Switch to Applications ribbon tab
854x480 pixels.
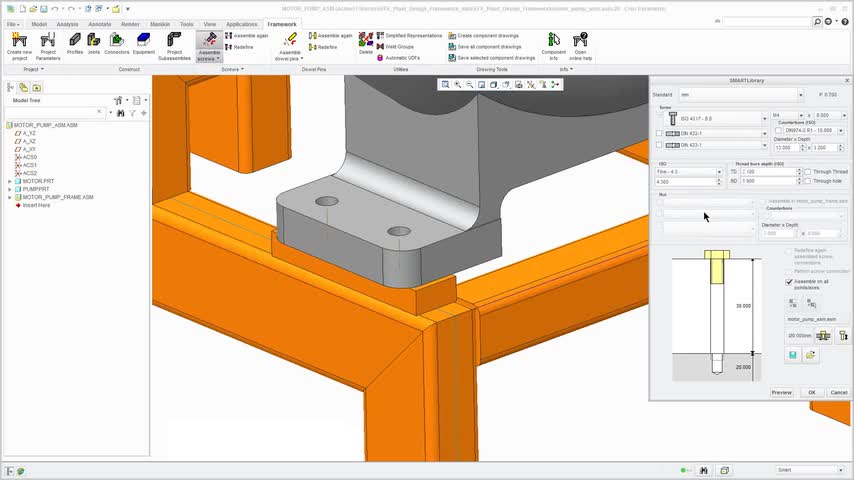(242, 25)
